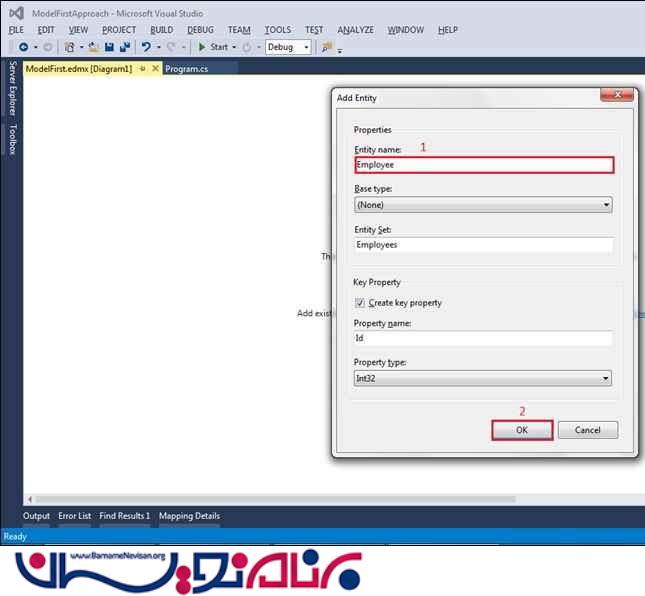645x596 pixels.
Task: Toggle the Create key property checkbox
Action: coord(360,303)
